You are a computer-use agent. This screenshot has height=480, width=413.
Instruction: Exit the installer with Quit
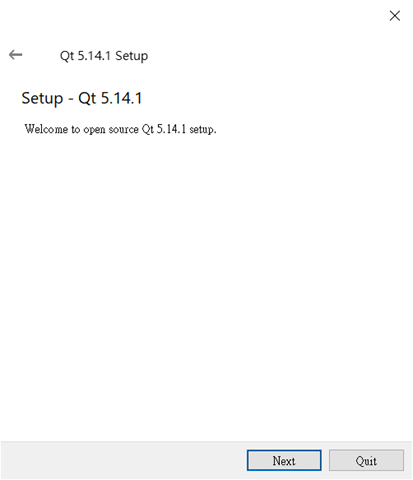coord(366,460)
